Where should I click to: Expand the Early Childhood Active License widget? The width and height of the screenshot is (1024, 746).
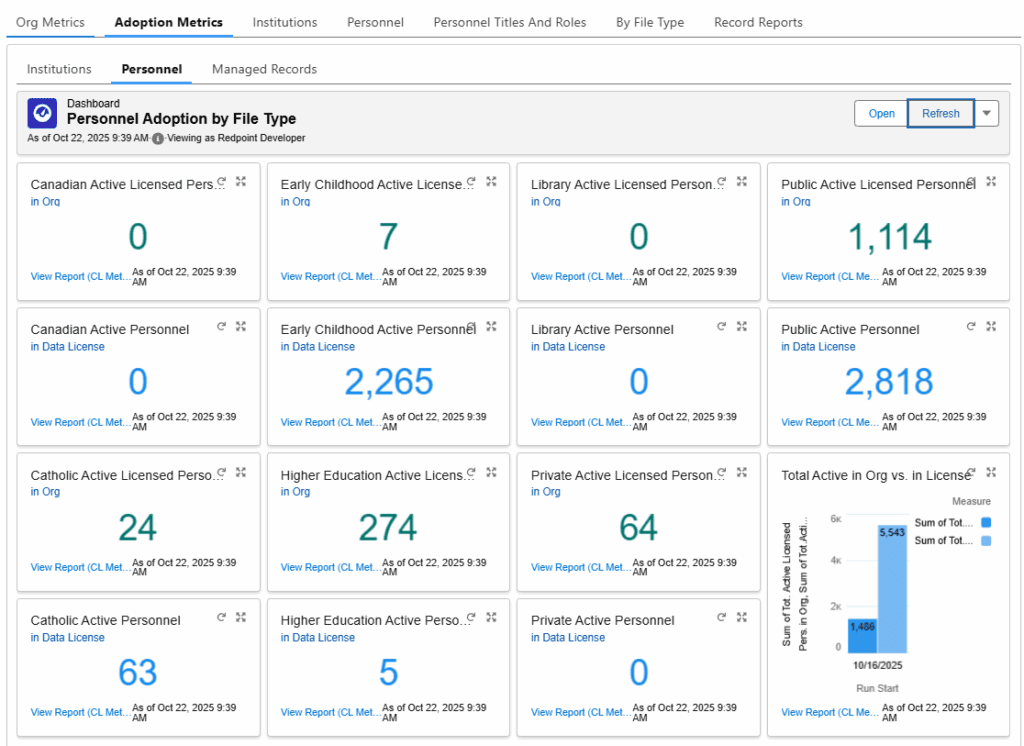491,181
